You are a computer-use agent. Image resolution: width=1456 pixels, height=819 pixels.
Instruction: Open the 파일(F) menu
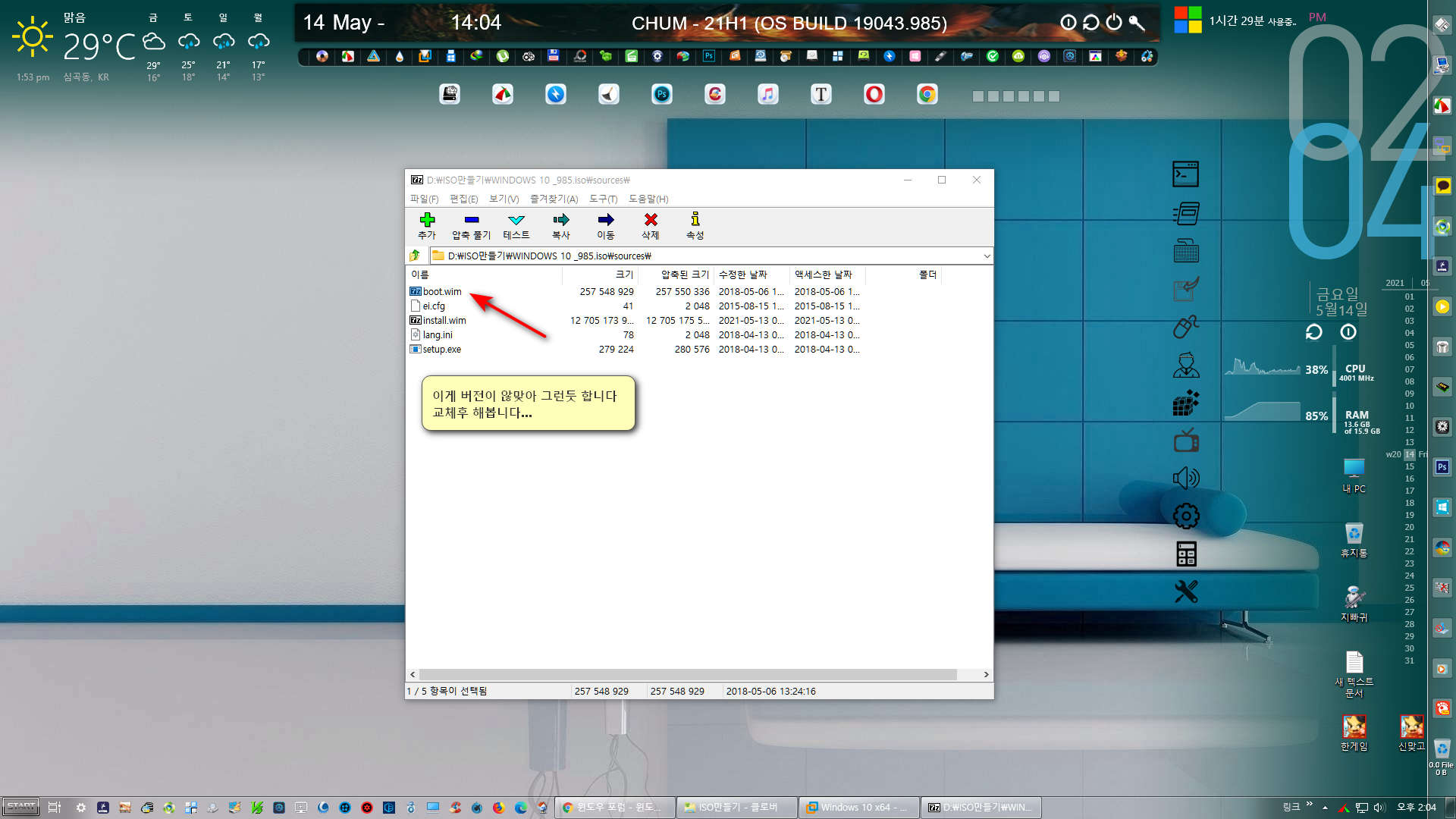point(424,199)
